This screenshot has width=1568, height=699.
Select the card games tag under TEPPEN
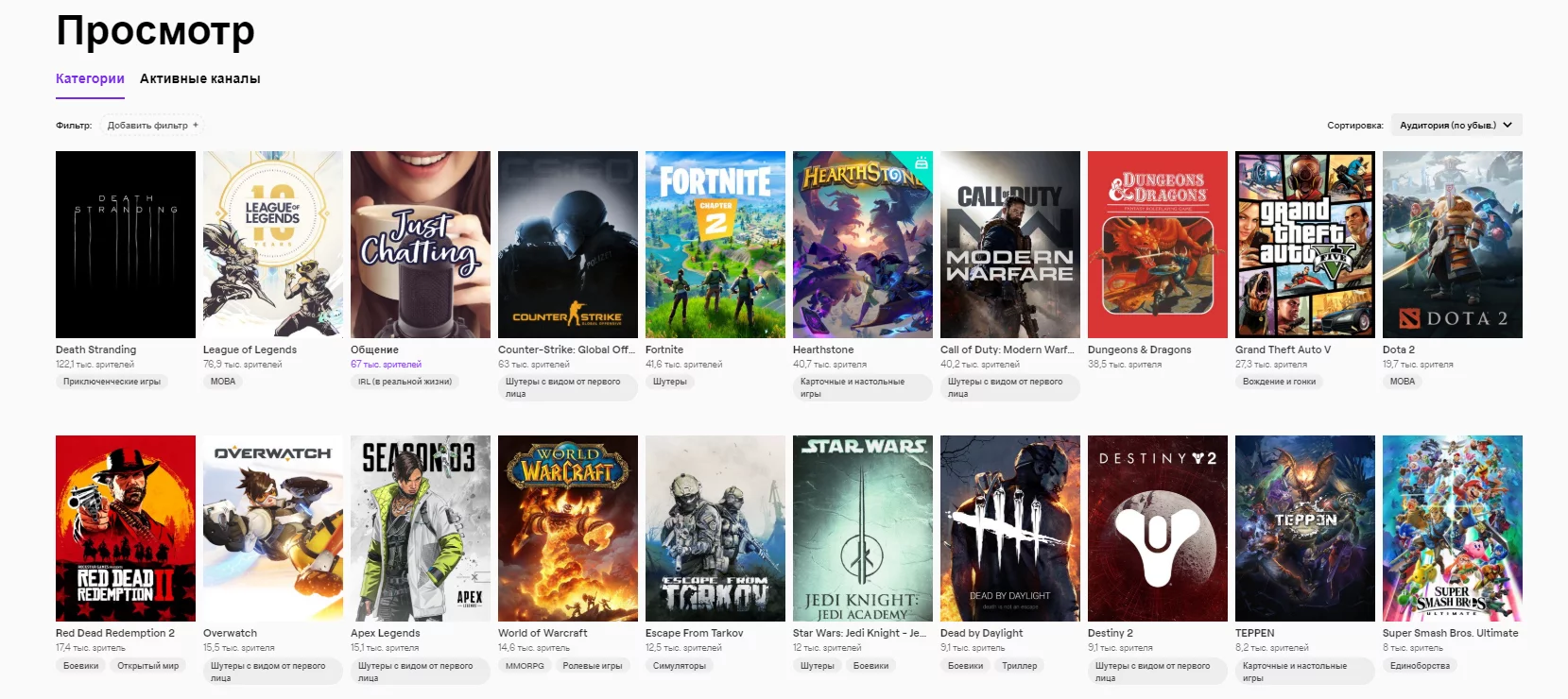(1304, 672)
